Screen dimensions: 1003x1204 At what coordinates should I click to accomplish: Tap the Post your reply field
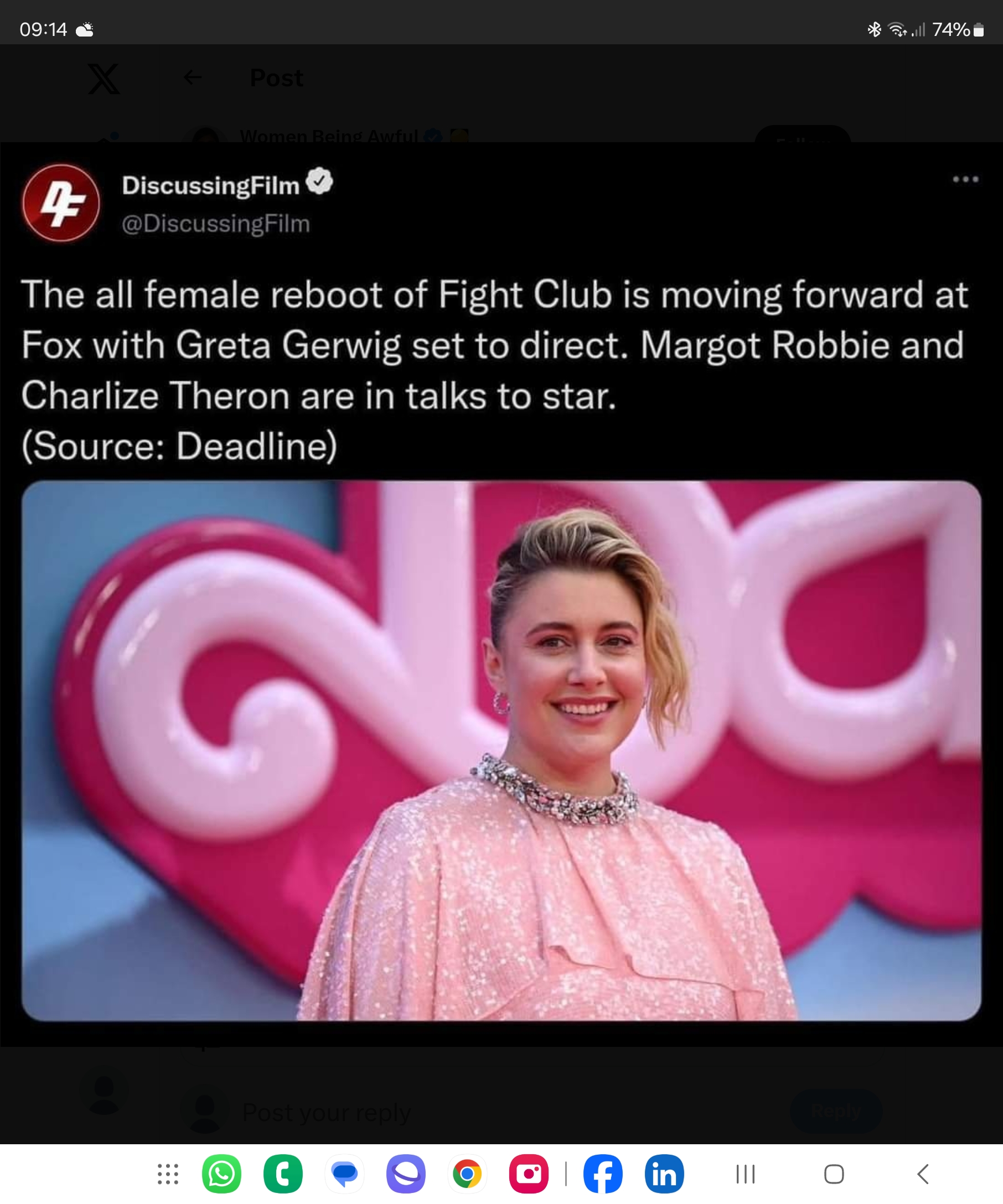pos(326,1112)
